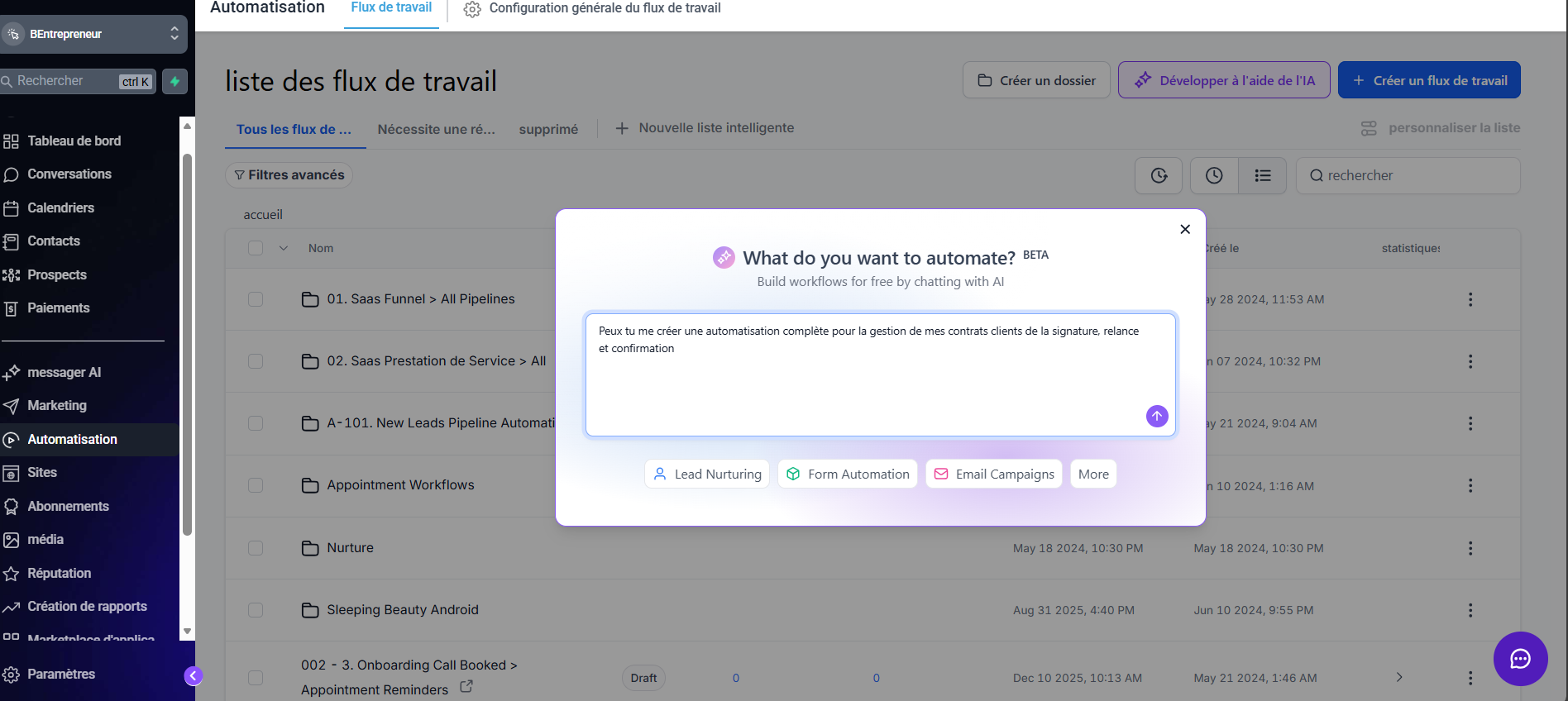Image resolution: width=1568 pixels, height=701 pixels.
Task: Select the Sleeping Beauty Android checkbox
Action: 256,610
